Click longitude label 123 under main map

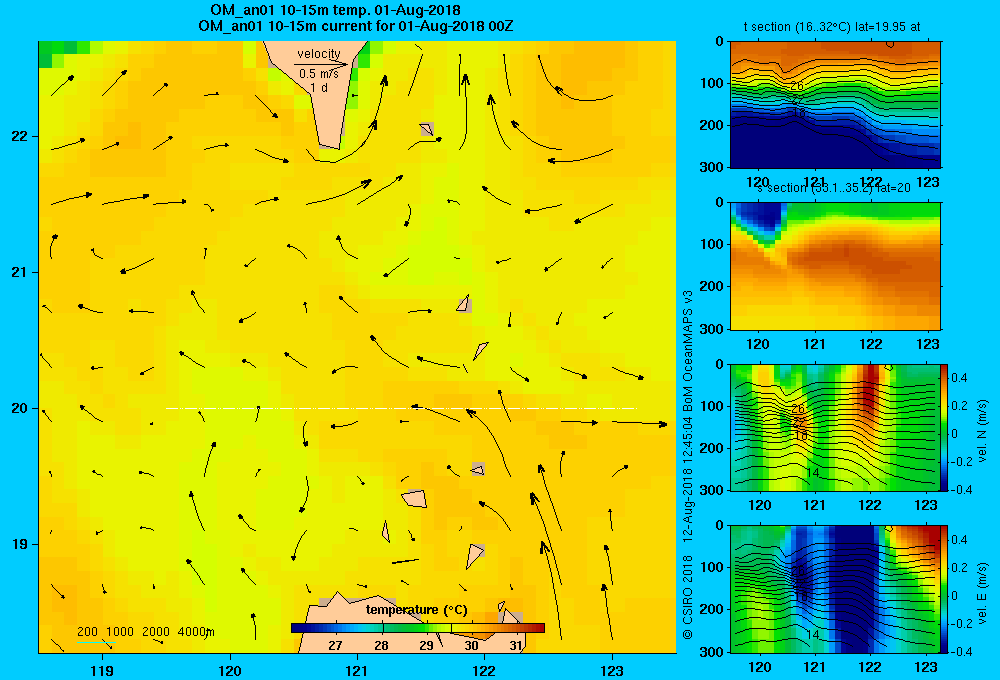612,670
